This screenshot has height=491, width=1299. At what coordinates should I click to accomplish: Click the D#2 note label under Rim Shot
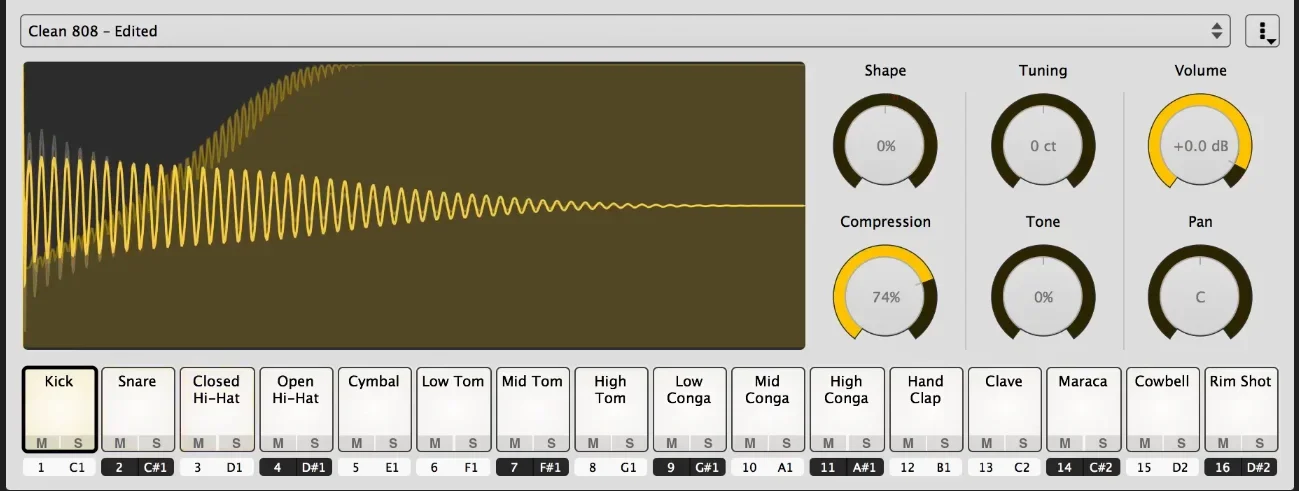[1259, 466]
